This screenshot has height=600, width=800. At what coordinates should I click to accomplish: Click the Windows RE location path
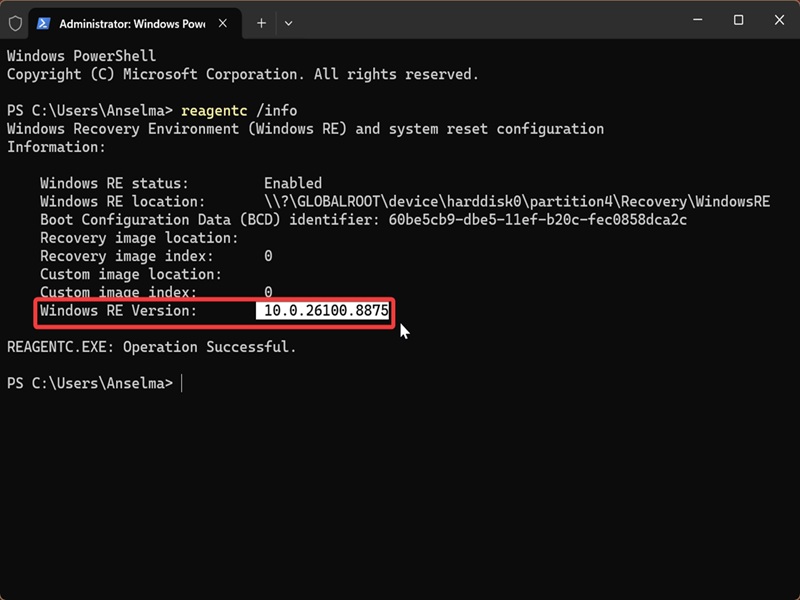click(x=517, y=202)
